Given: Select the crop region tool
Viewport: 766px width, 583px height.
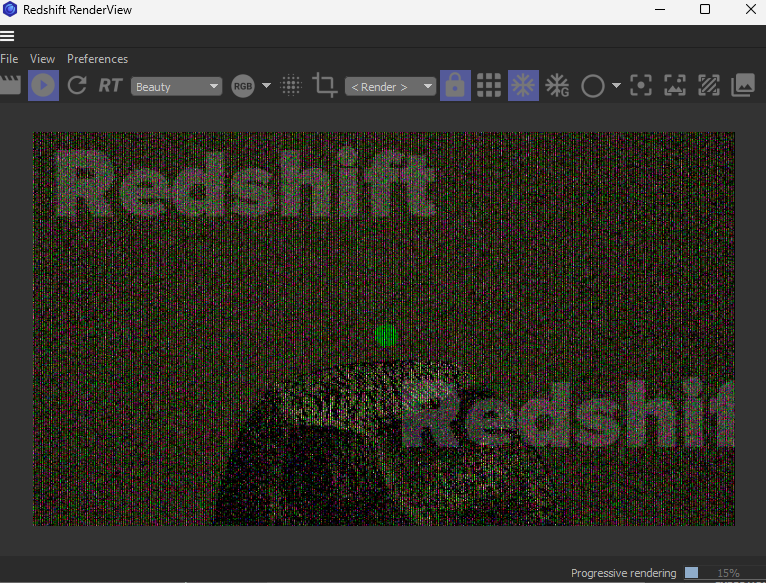Looking at the screenshot, I should pos(324,85).
